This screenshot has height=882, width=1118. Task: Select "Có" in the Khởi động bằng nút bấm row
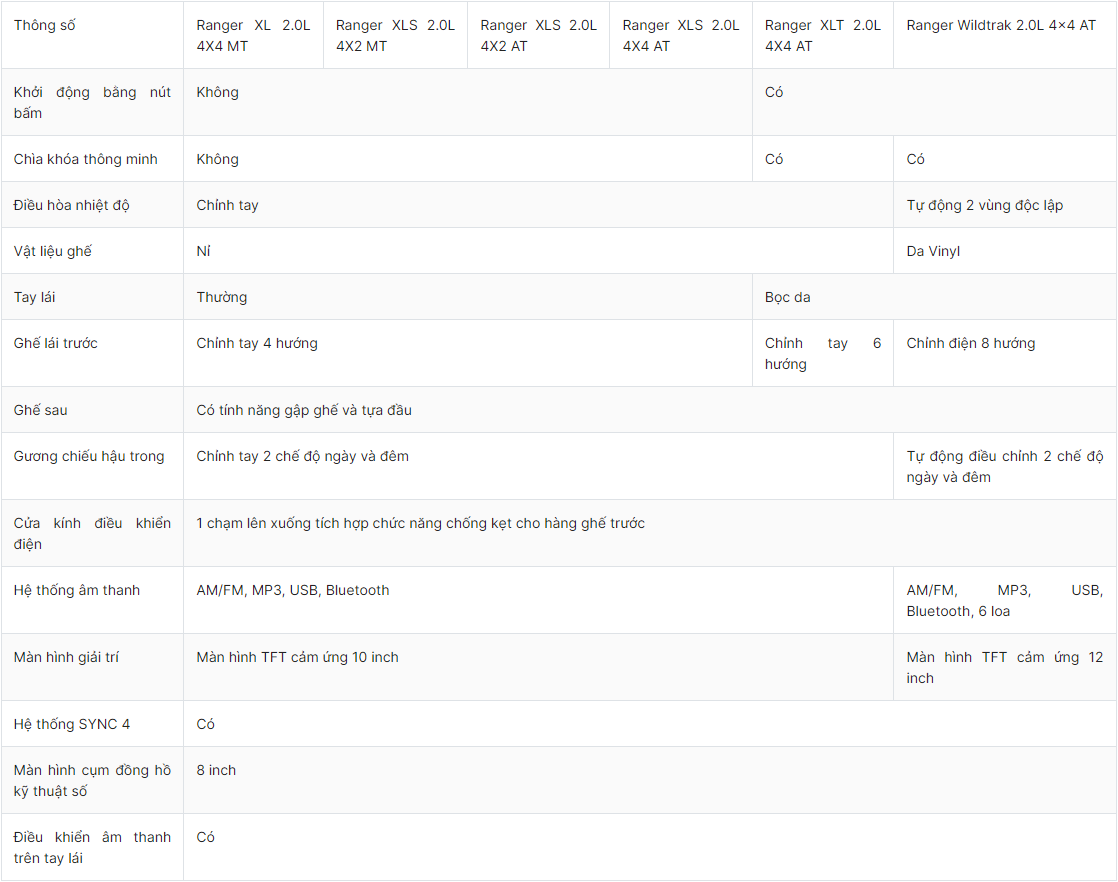[x=774, y=93]
